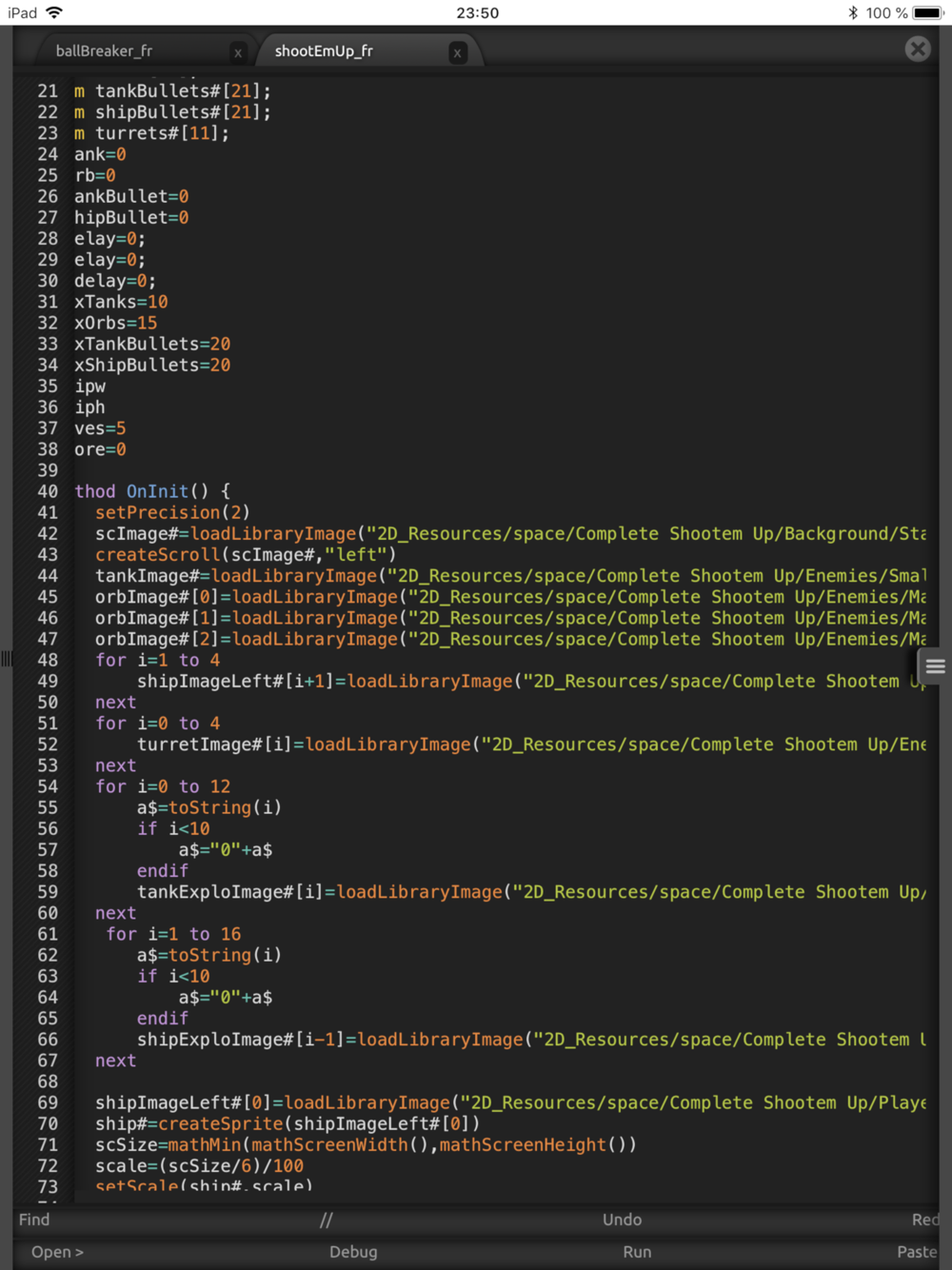
Task: Tap the Bluetooth status icon
Action: click(852, 12)
